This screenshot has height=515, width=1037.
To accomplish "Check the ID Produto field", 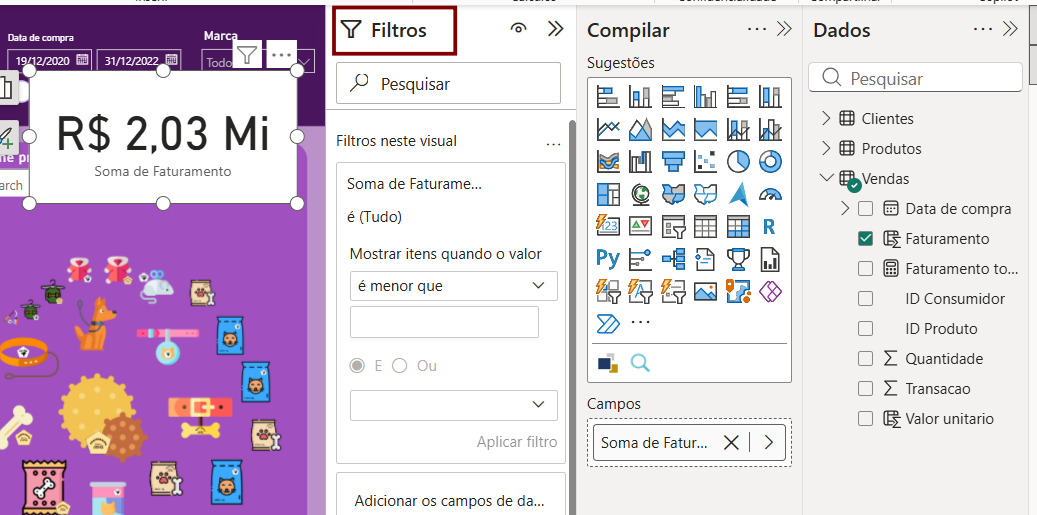I will pyautogui.click(x=865, y=329).
